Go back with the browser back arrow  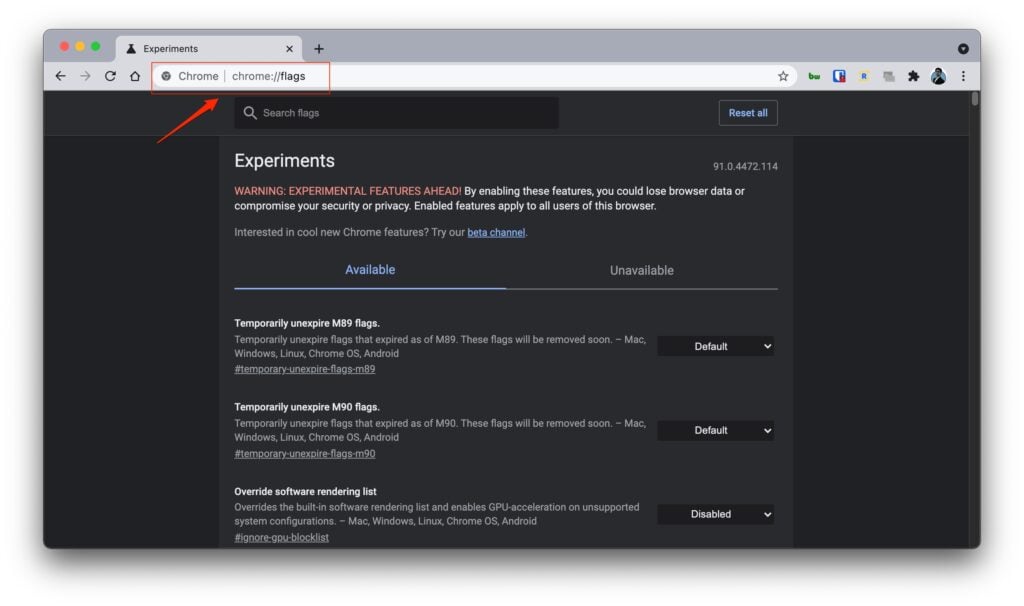pyautogui.click(x=61, y=76)
